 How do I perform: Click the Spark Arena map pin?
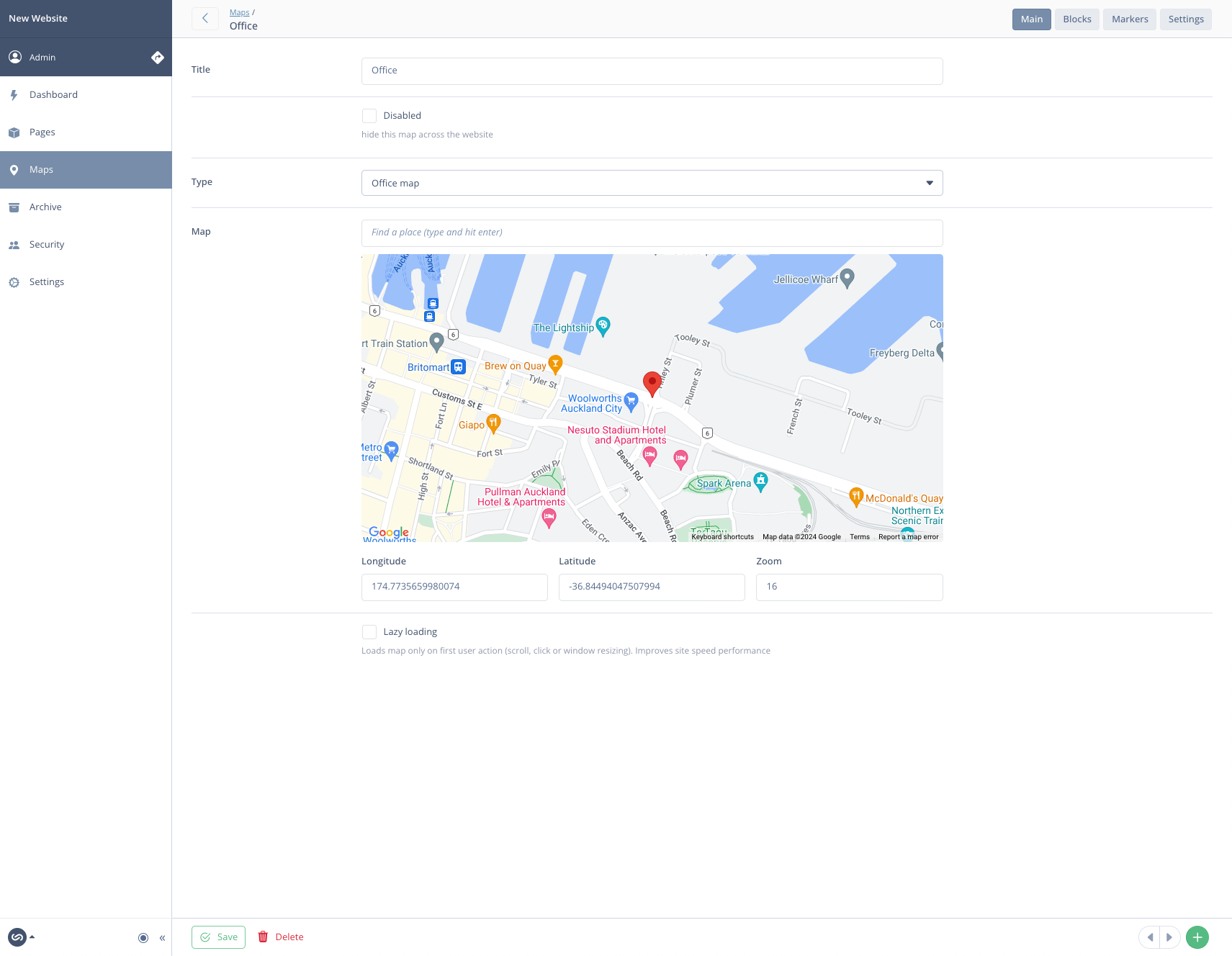(x=760, y=482)
